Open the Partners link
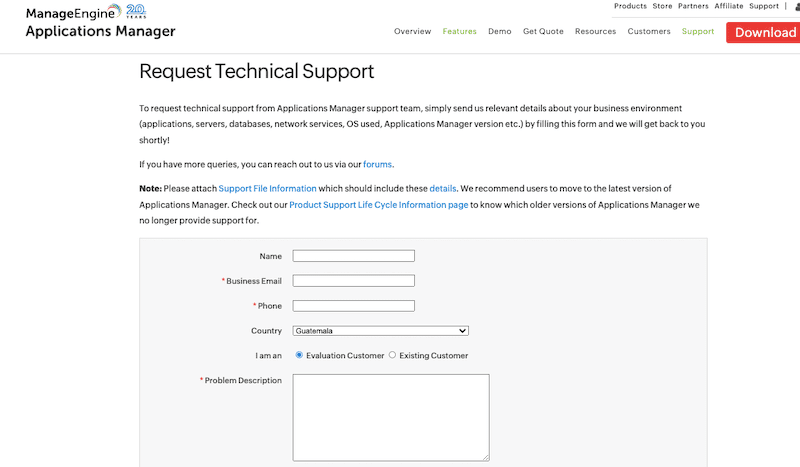The height and width of the screenshot is (467, 800). point(693,6)
